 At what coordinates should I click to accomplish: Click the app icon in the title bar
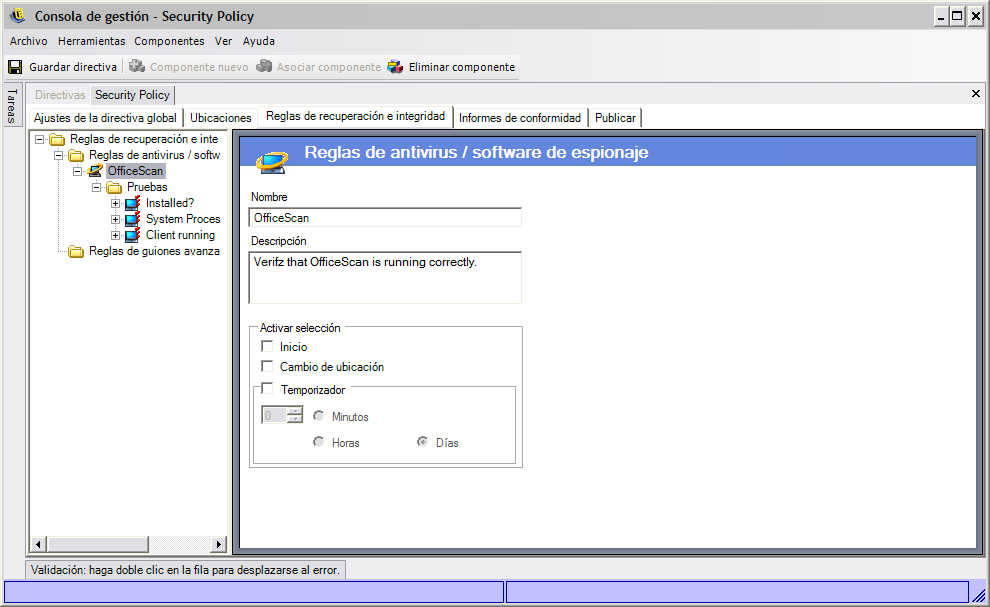coord(18,16)
